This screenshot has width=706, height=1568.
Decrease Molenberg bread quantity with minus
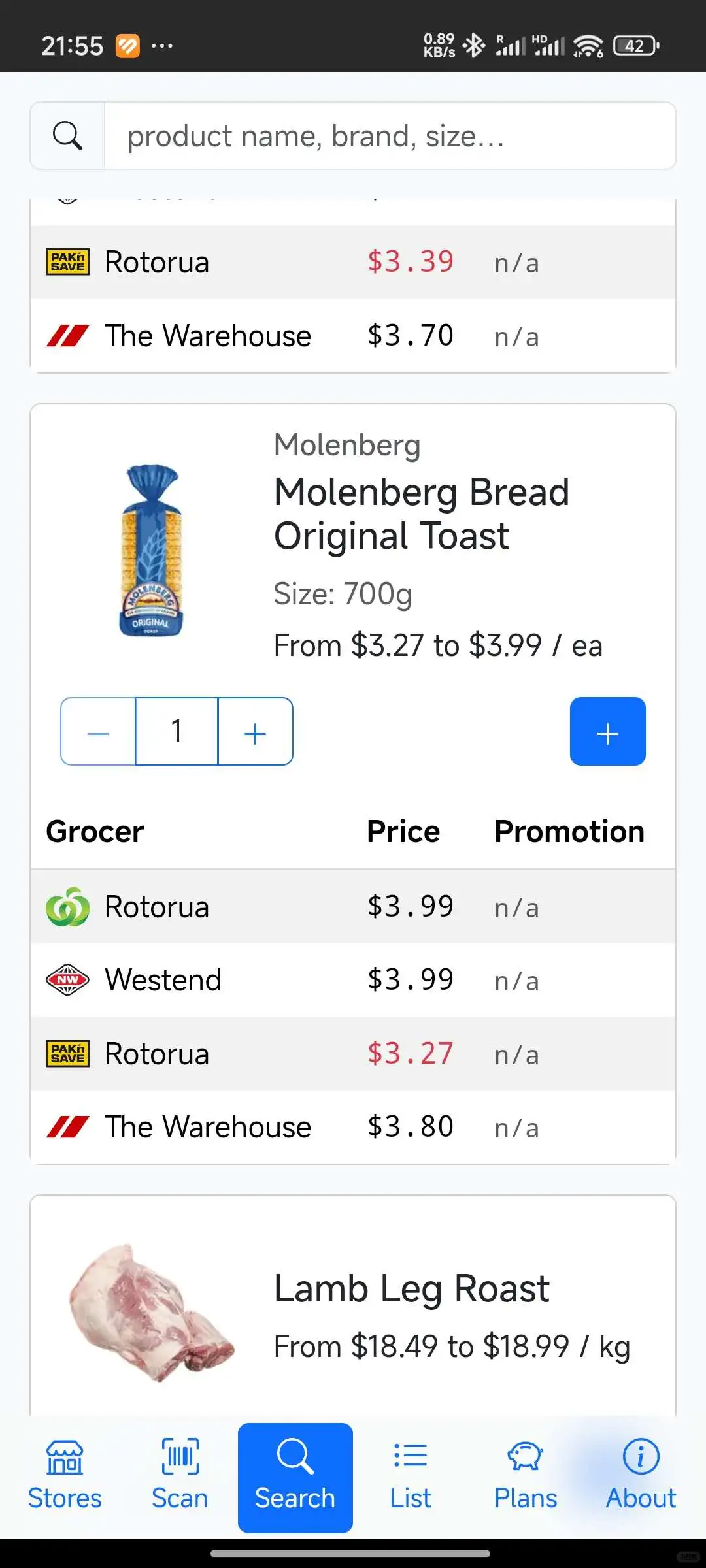[x=98, y=732]
